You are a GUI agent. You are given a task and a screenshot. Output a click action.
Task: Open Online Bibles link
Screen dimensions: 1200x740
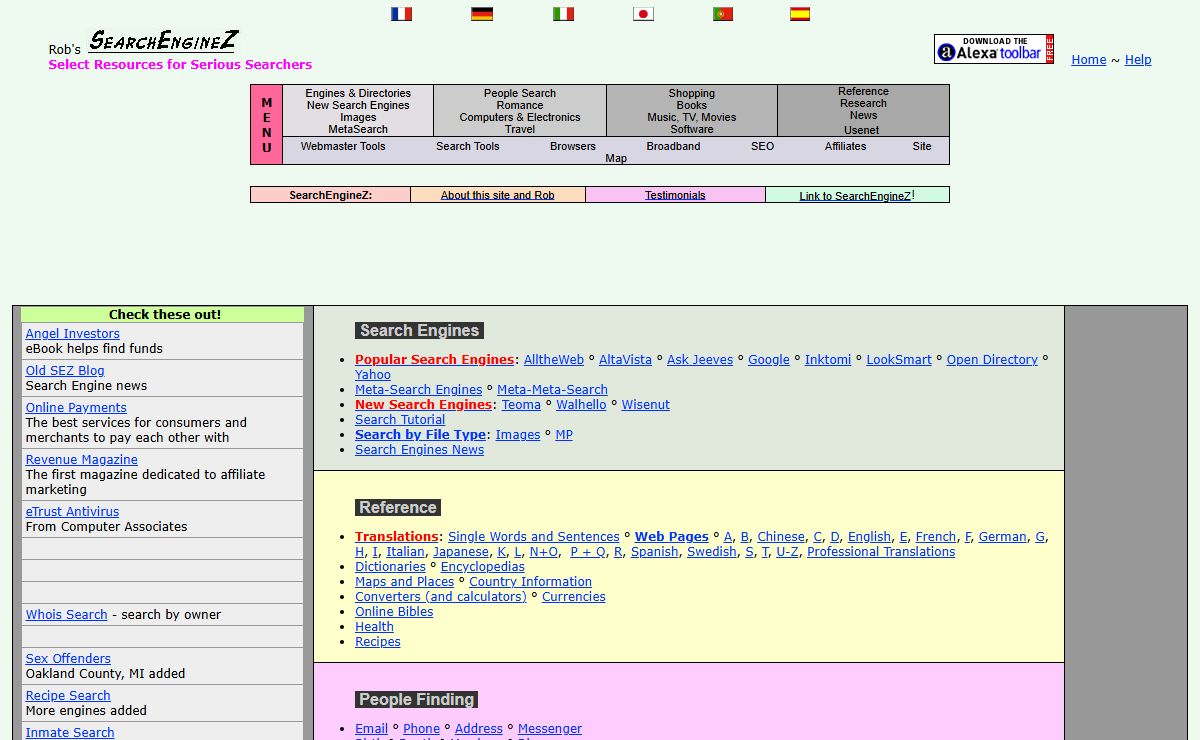394,612
